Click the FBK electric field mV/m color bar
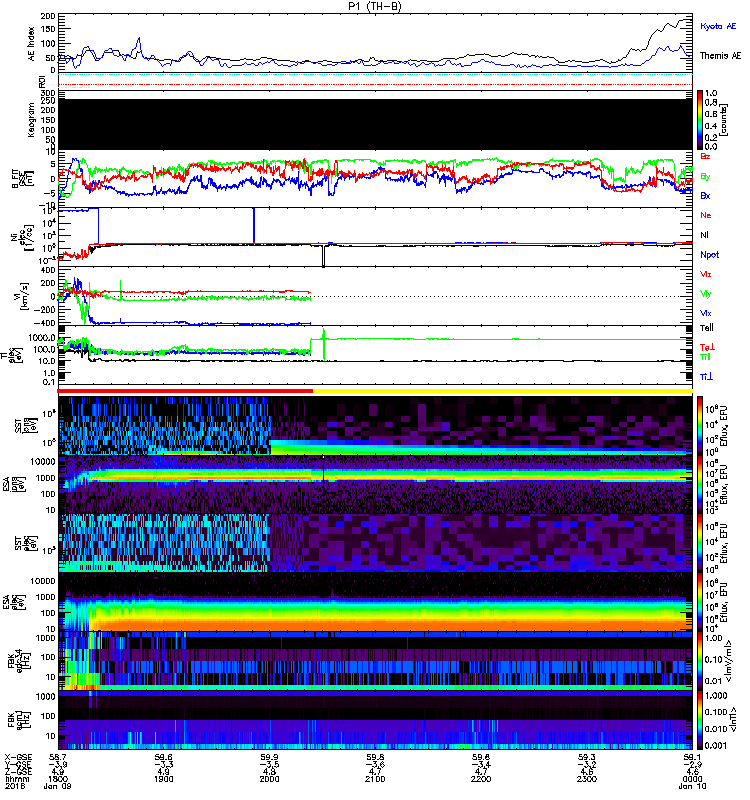Screen dimensions: 750x800 (x=700, y=661)
